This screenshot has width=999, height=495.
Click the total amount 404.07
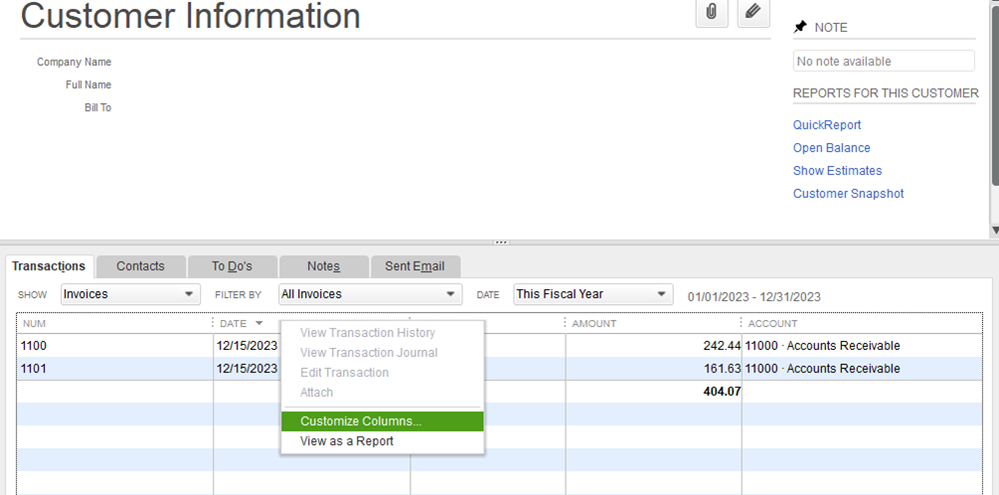[722, 392]
